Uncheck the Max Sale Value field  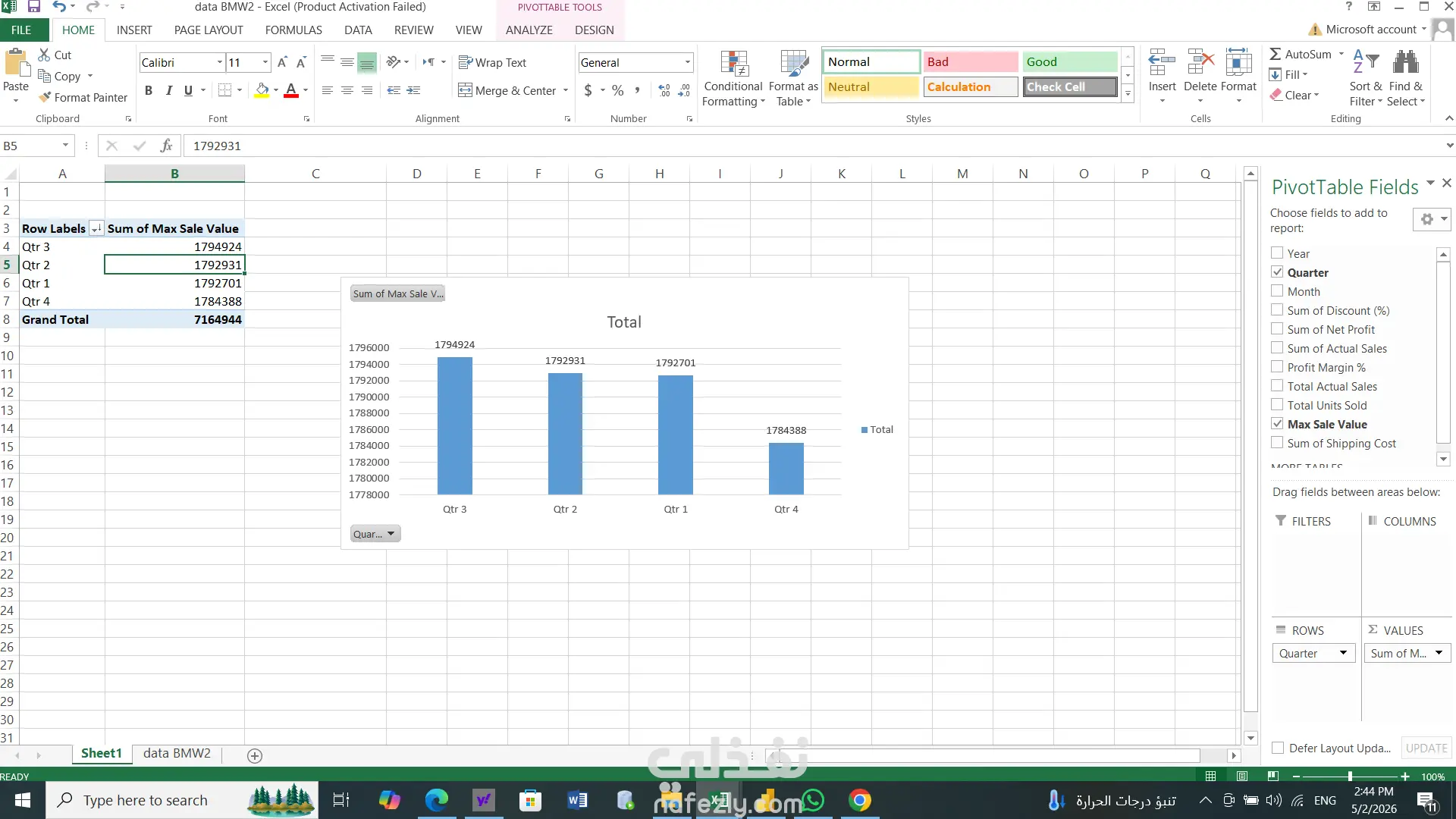[x=1277, y=424]
